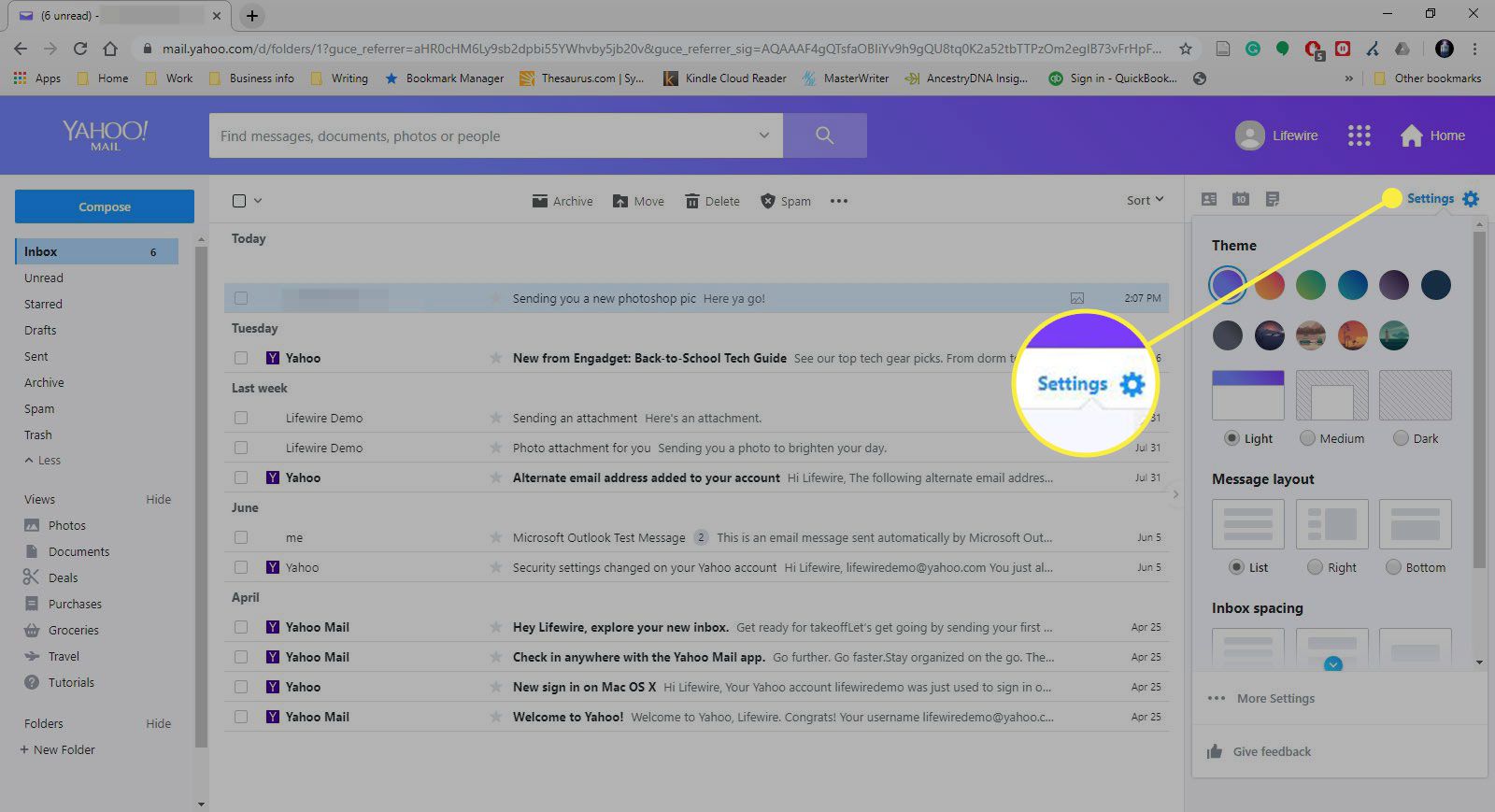Image resolution: width=1495 pixels, height=812 pixels.
Task: Check the 'Sending an attachment' message checkbox
Action: pyautogui.click(x=241, y=418)
